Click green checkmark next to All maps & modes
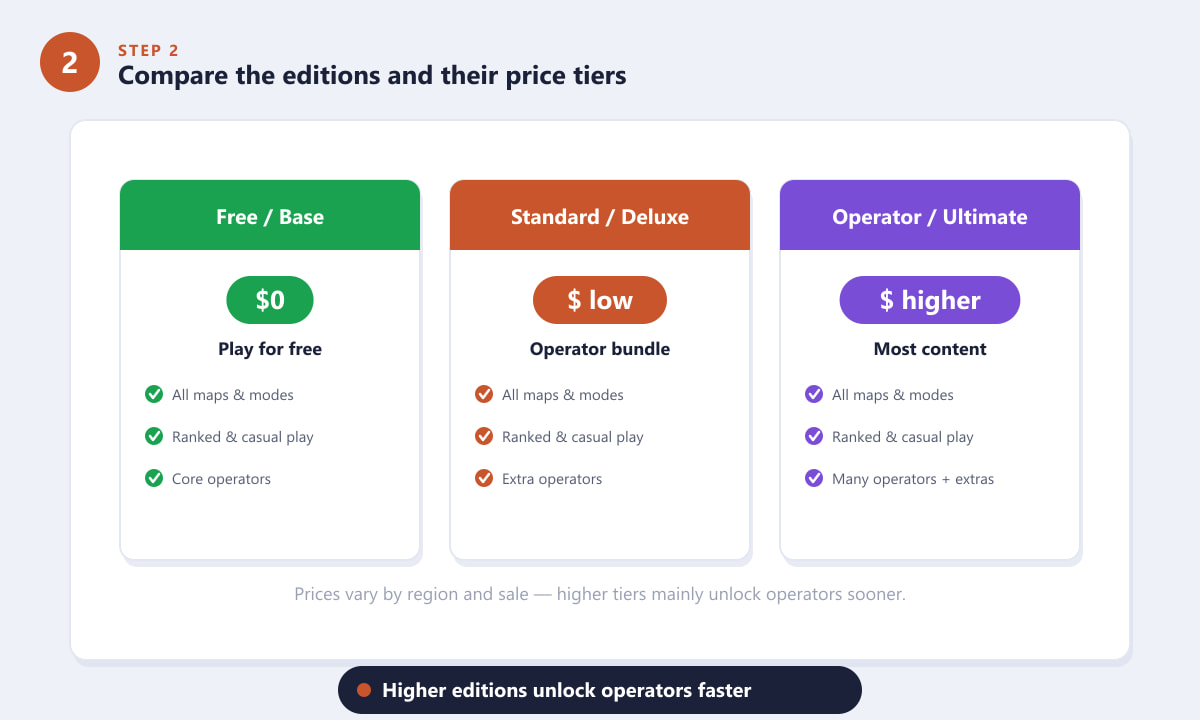1200x720 pixels. tap(154, 394)
